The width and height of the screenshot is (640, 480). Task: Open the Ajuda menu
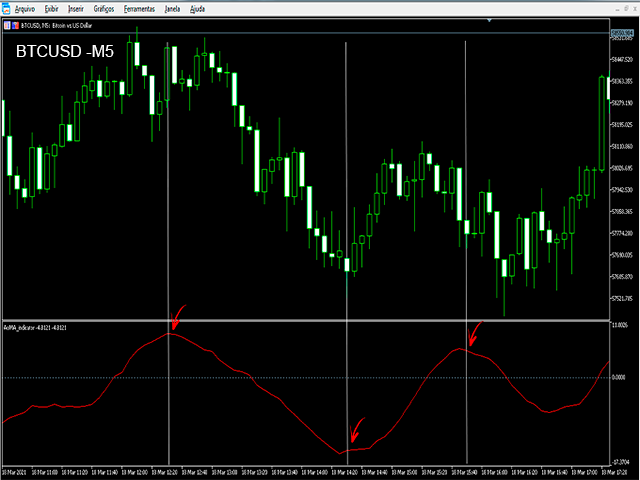coord(197,9)
